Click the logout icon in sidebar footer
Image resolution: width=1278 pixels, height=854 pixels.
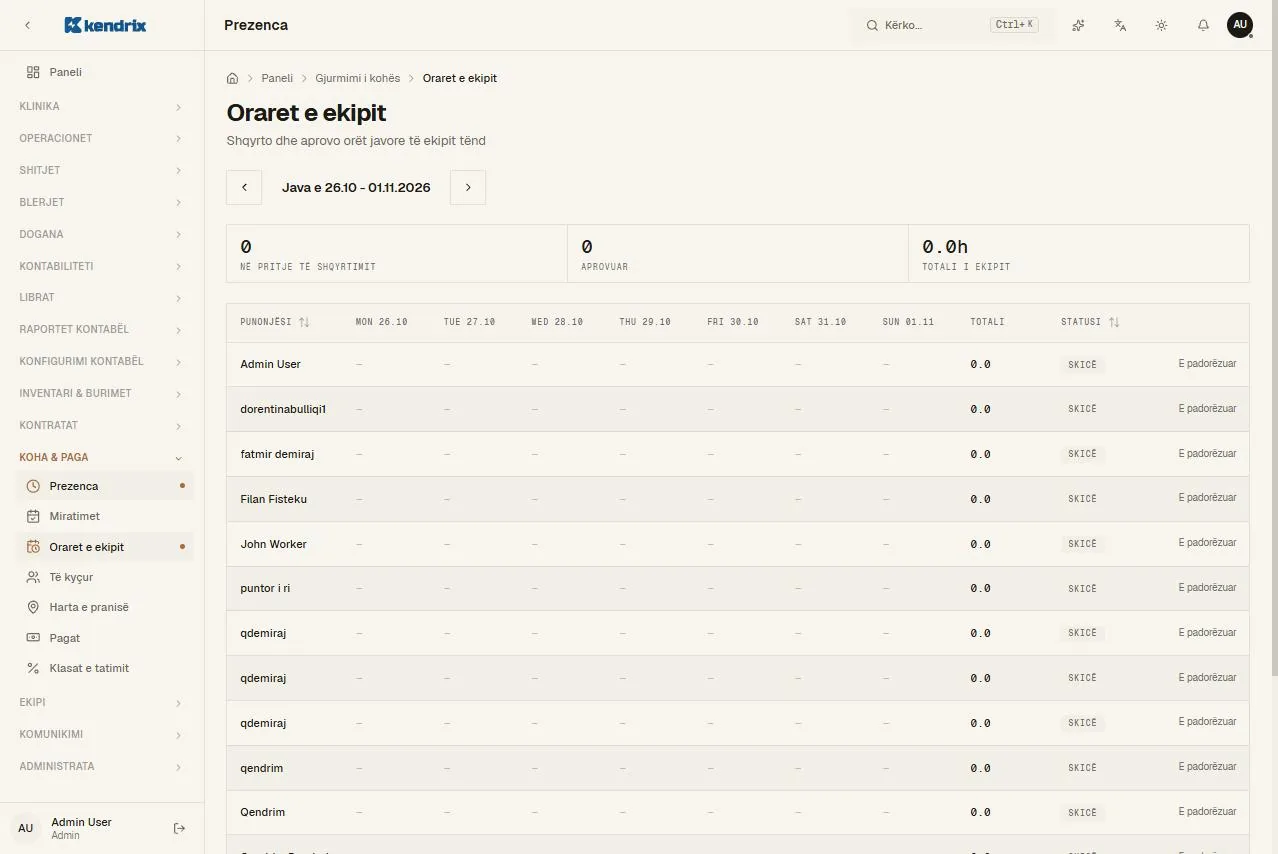180,828
